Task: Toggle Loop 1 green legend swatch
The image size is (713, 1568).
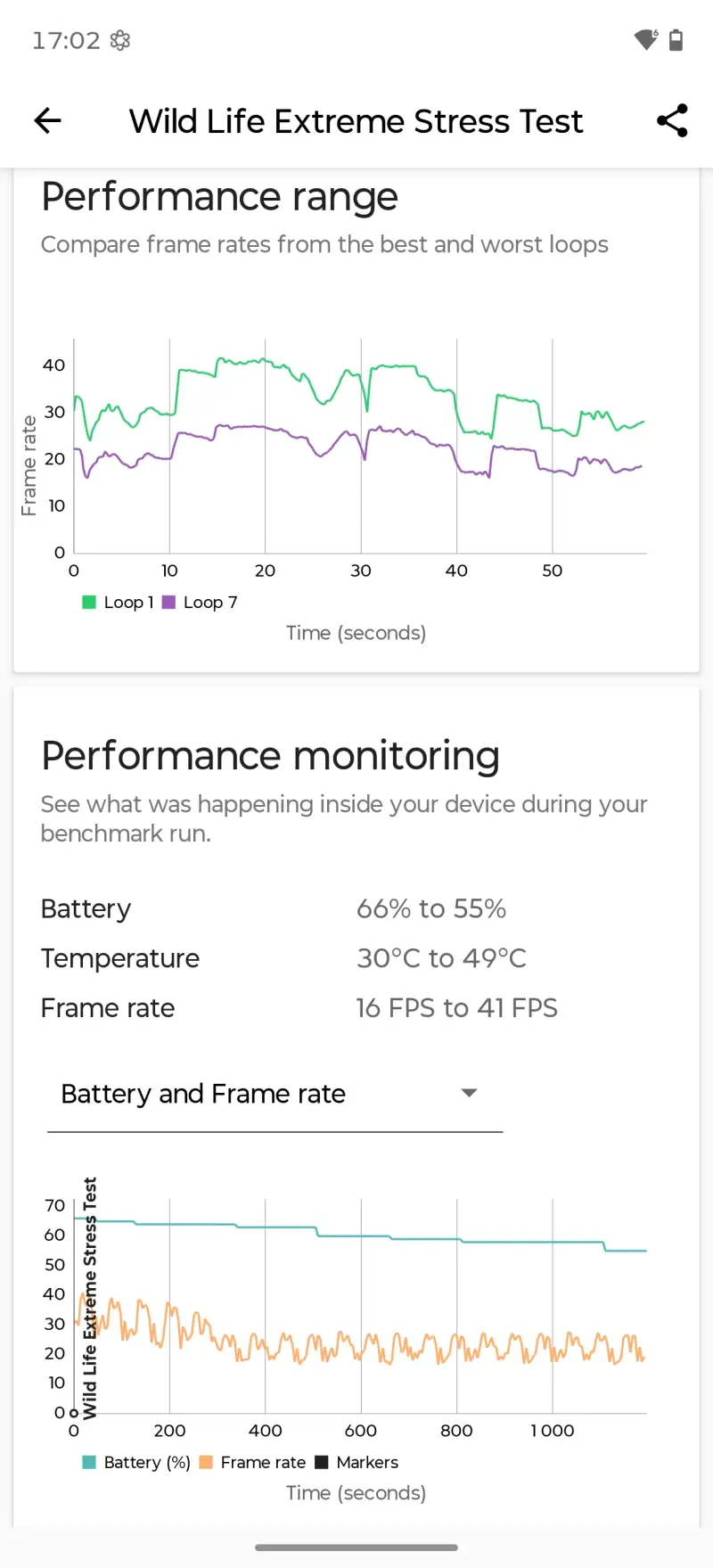Action: pyautogui.click(x=89, y=603)
